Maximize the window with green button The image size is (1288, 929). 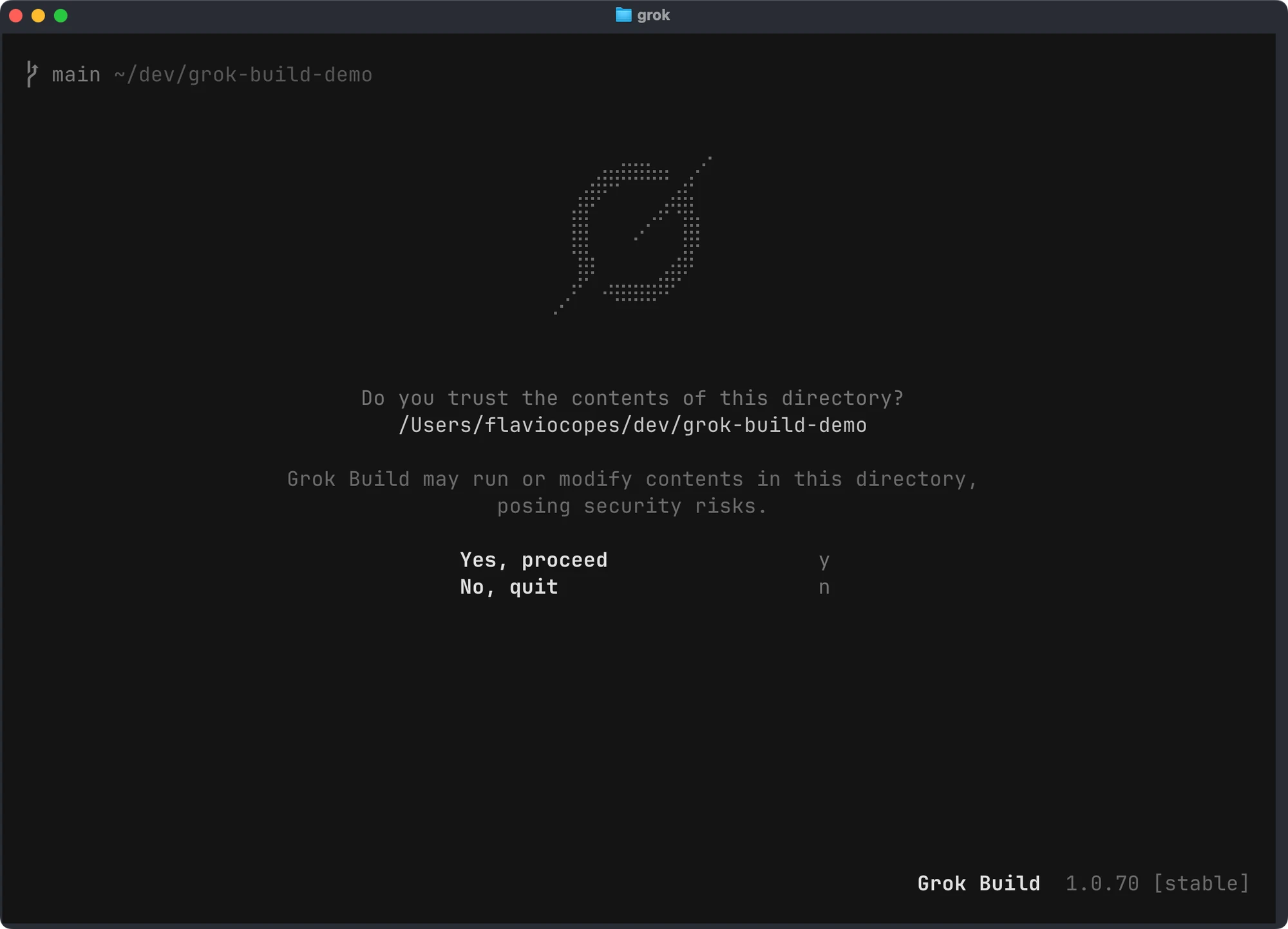(x=61, y=15)
